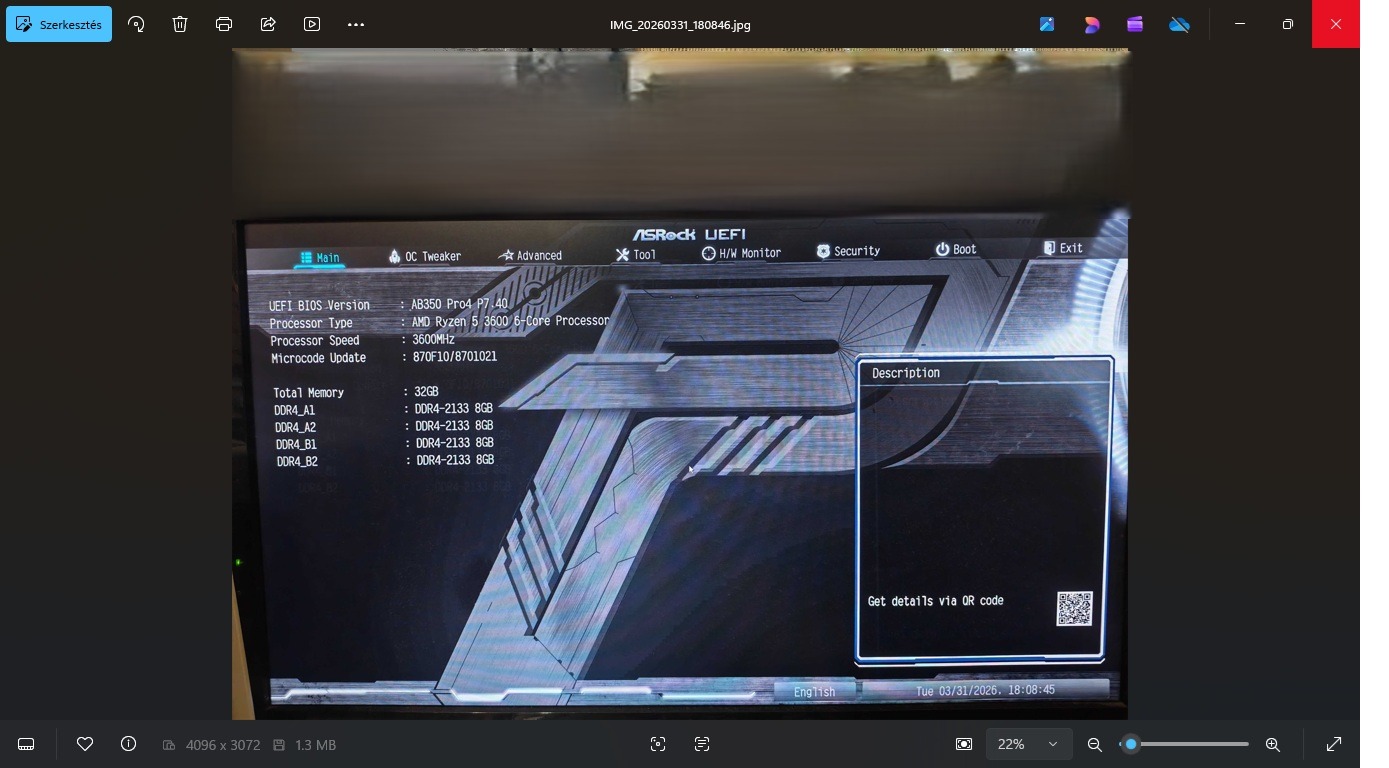This screenshot has width=1389, height=768.
Task: Run text recognition OCR icon
Action: pos(702,744)
